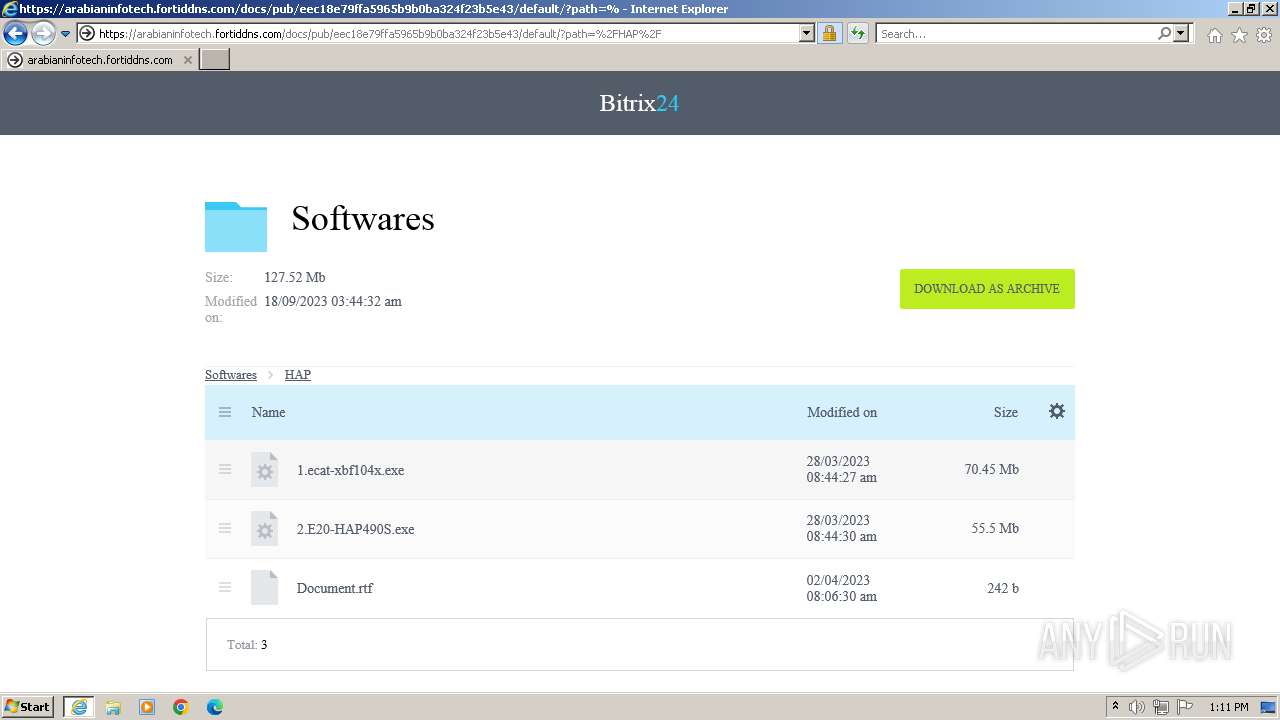Click the address bar URL field
The image size is (1280, 720).
(438, 34)
